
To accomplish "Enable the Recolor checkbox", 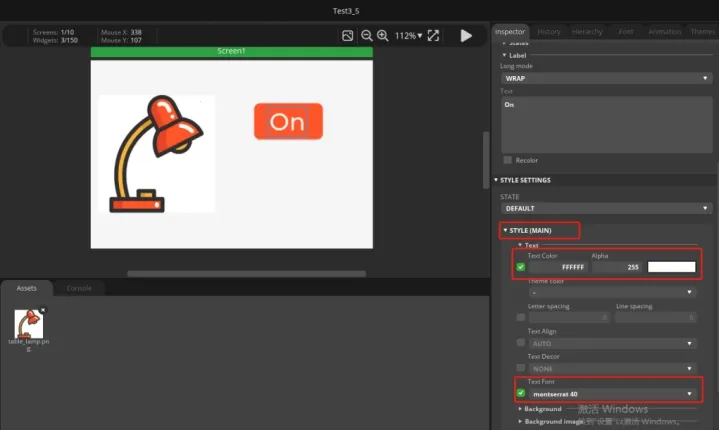I will [x=508, y=160].
